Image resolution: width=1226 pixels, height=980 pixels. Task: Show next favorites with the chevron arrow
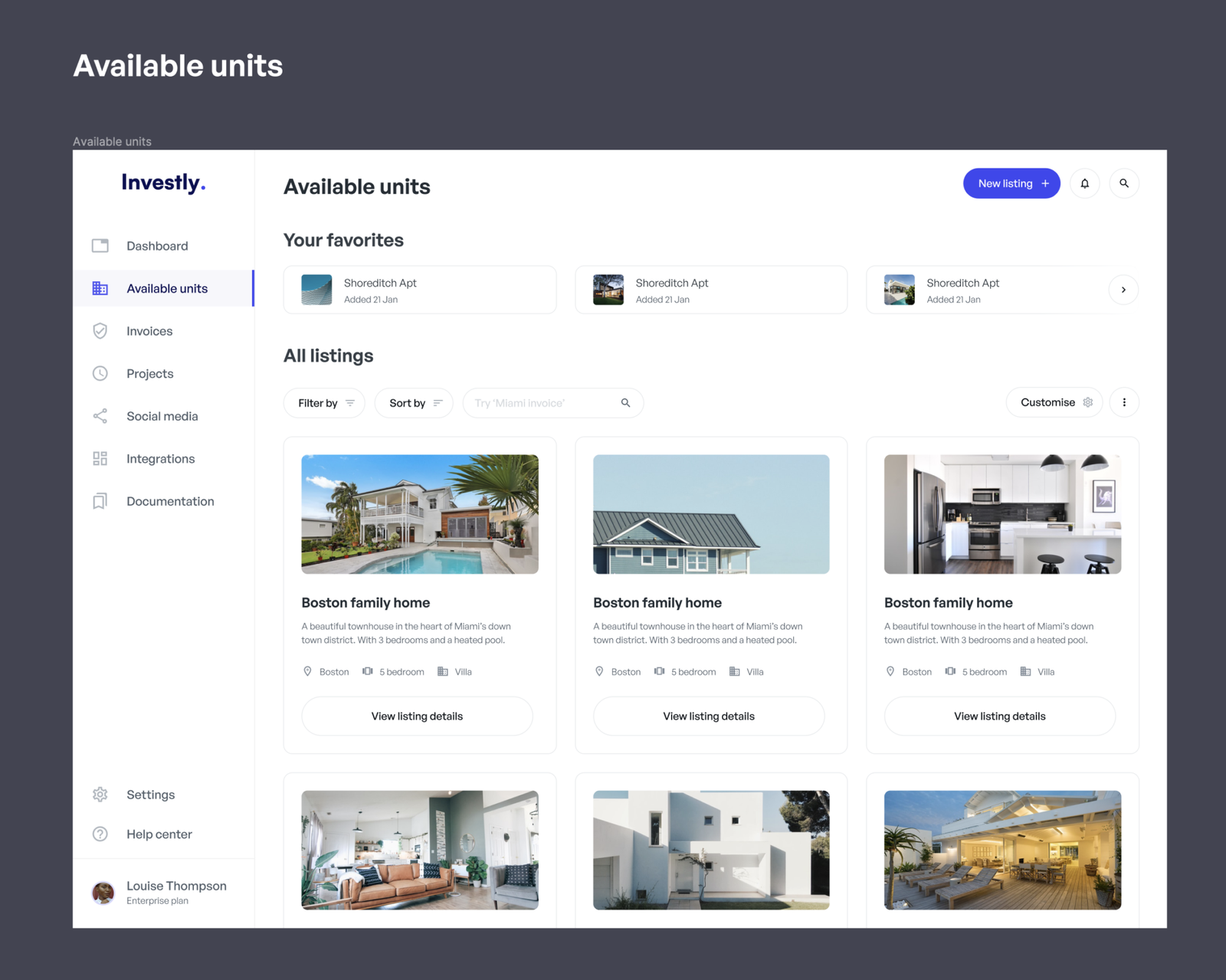point(1123,290)
